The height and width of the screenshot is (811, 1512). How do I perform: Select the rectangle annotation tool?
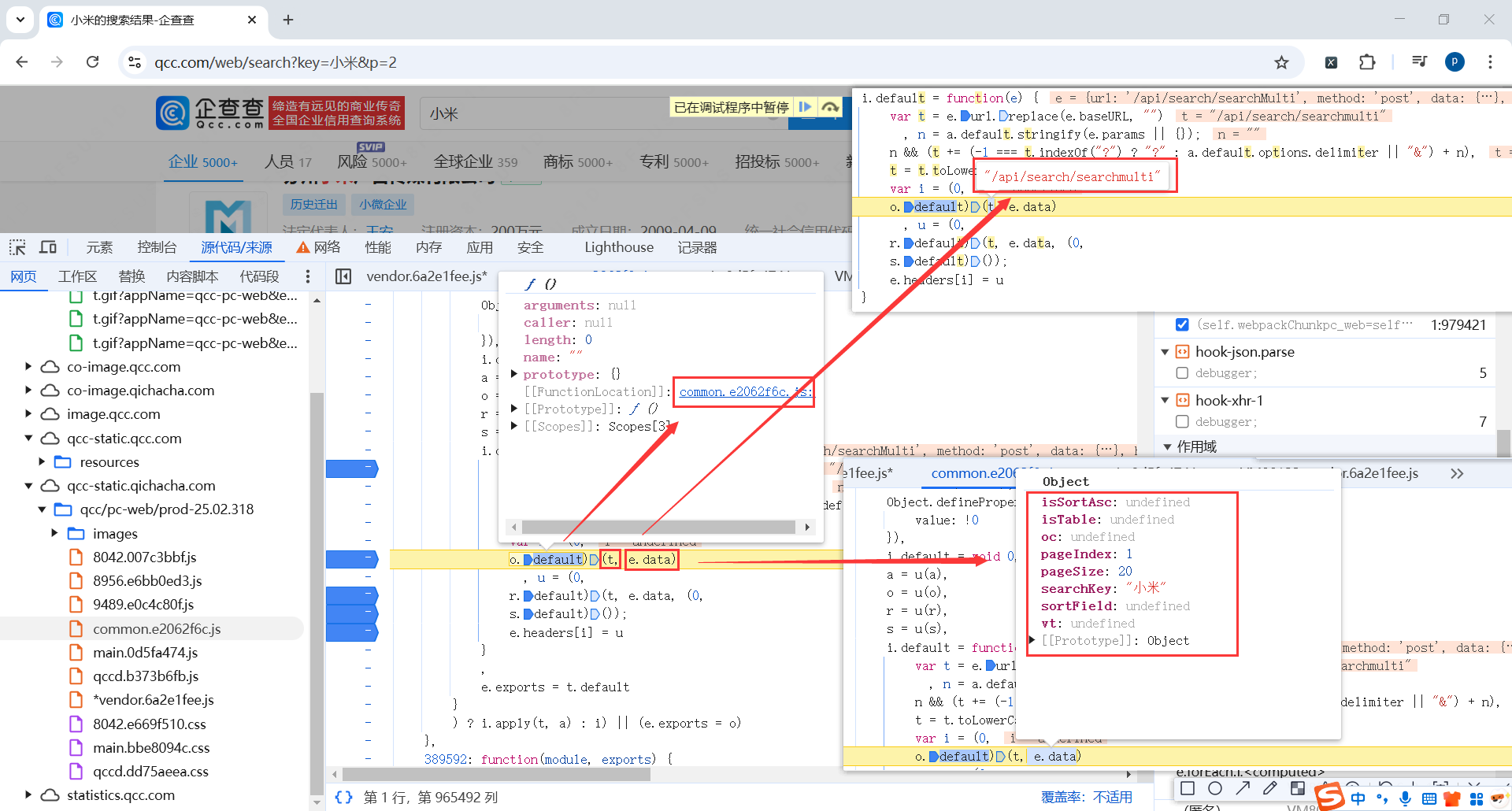tap(1188, 788)
